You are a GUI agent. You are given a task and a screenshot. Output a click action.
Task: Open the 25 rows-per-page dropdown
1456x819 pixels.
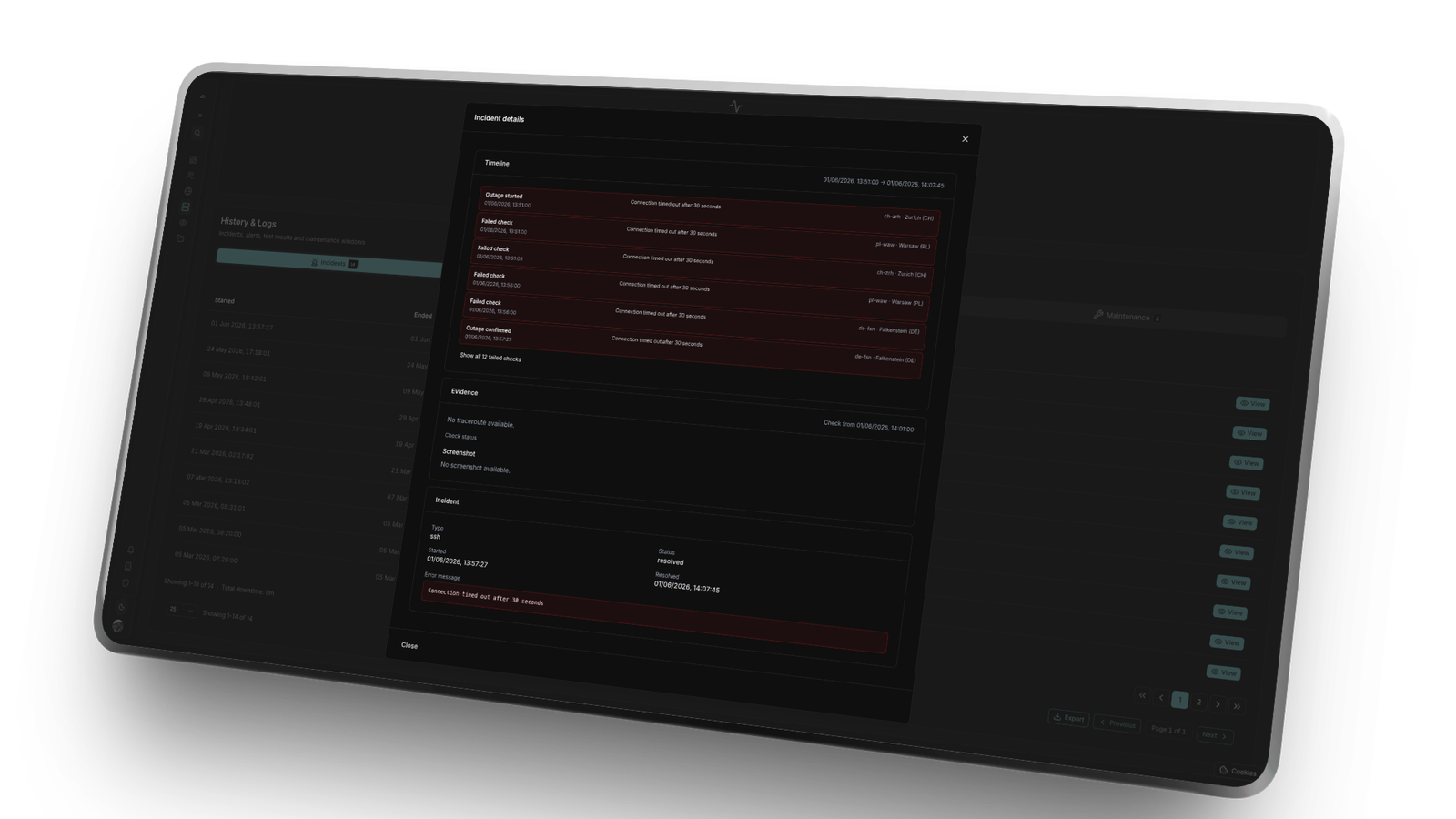(x=180, y=610)
